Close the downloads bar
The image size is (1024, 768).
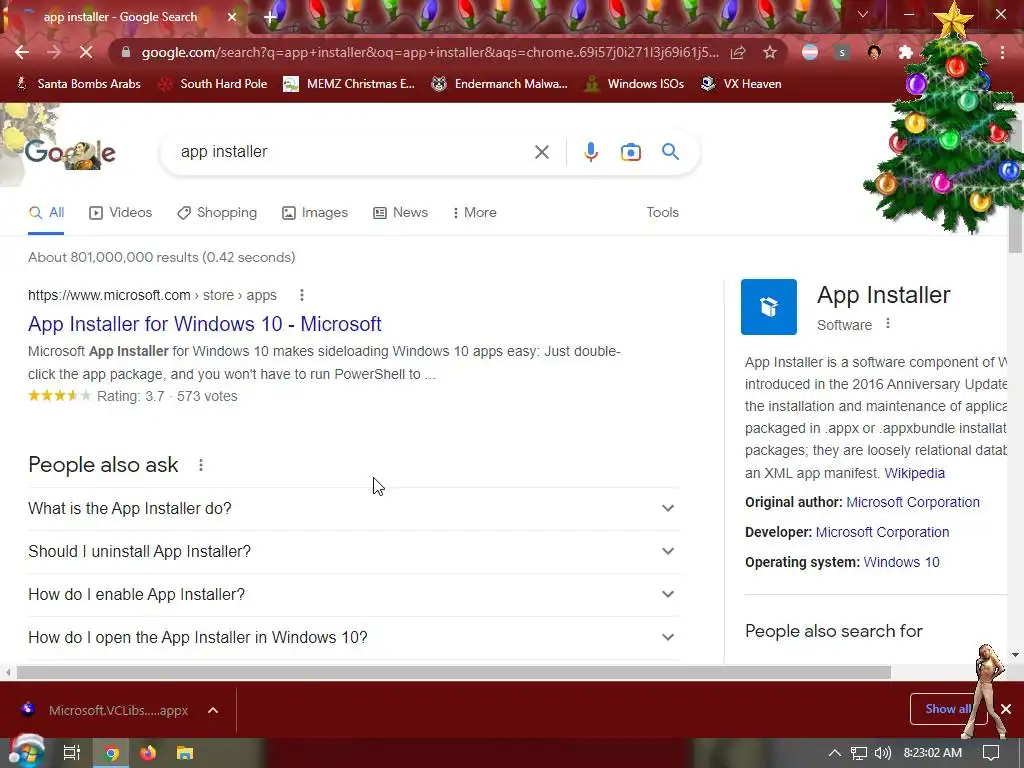tap(1006, 709)
